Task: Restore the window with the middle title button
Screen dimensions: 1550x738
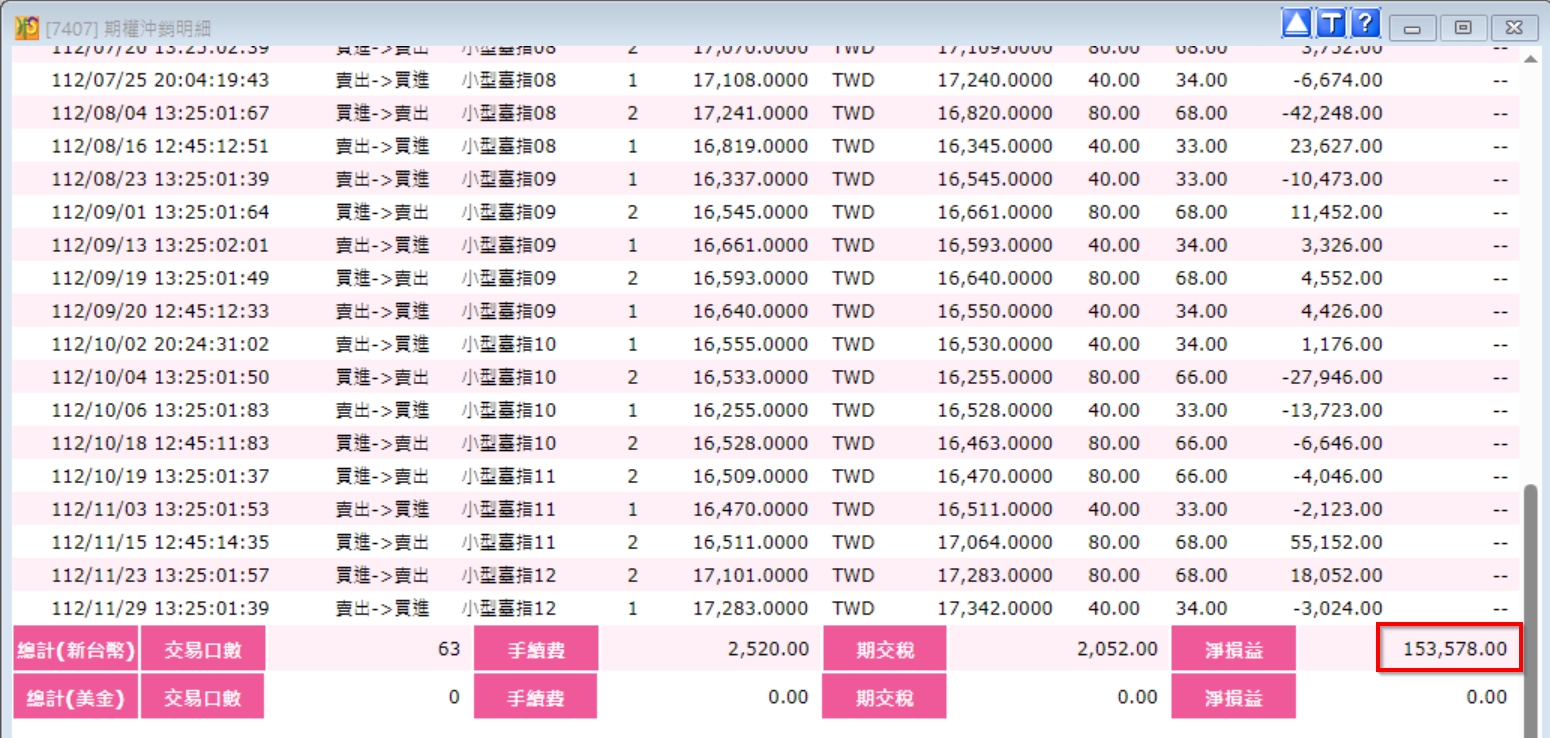Action: point(1463,28)
